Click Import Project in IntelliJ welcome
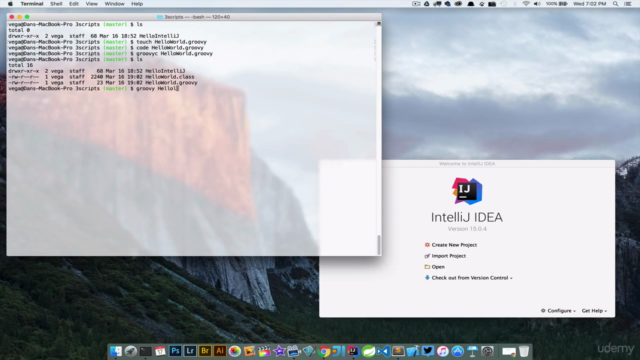Image resolution: width=640 pixels, height=360 pixels. tap(445, 256)
